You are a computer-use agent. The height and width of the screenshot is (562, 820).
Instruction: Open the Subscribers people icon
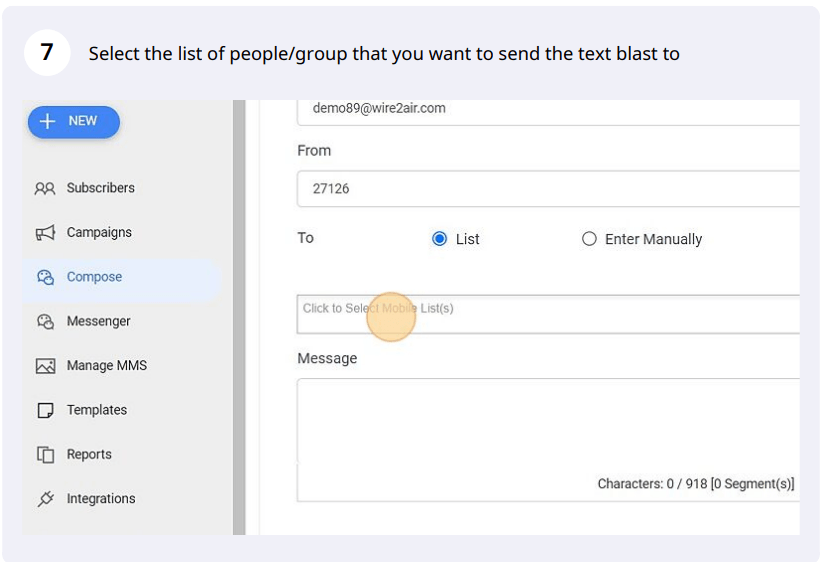point(45,188)
